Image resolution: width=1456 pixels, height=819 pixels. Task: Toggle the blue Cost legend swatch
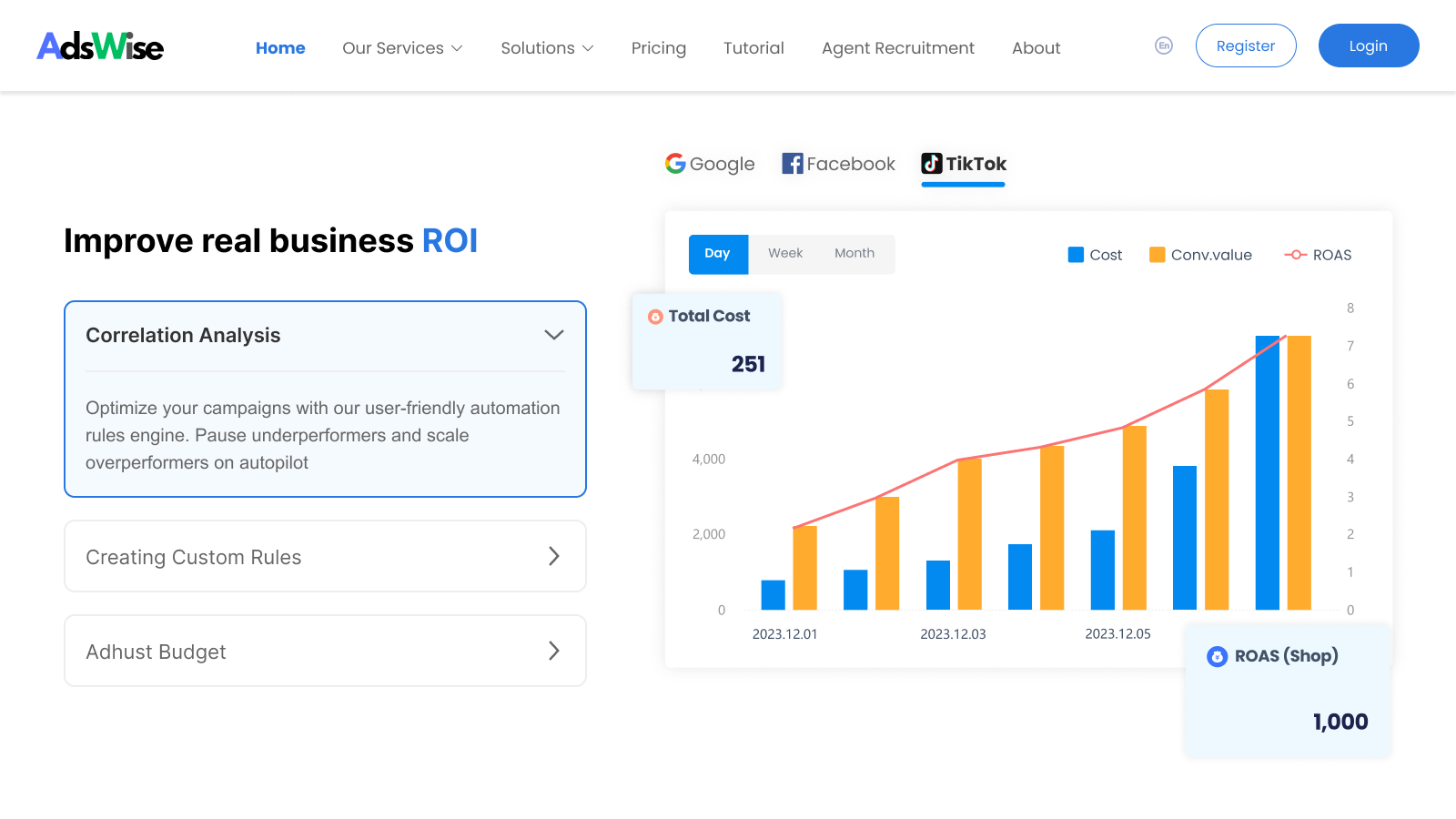tap(1076, 255)
